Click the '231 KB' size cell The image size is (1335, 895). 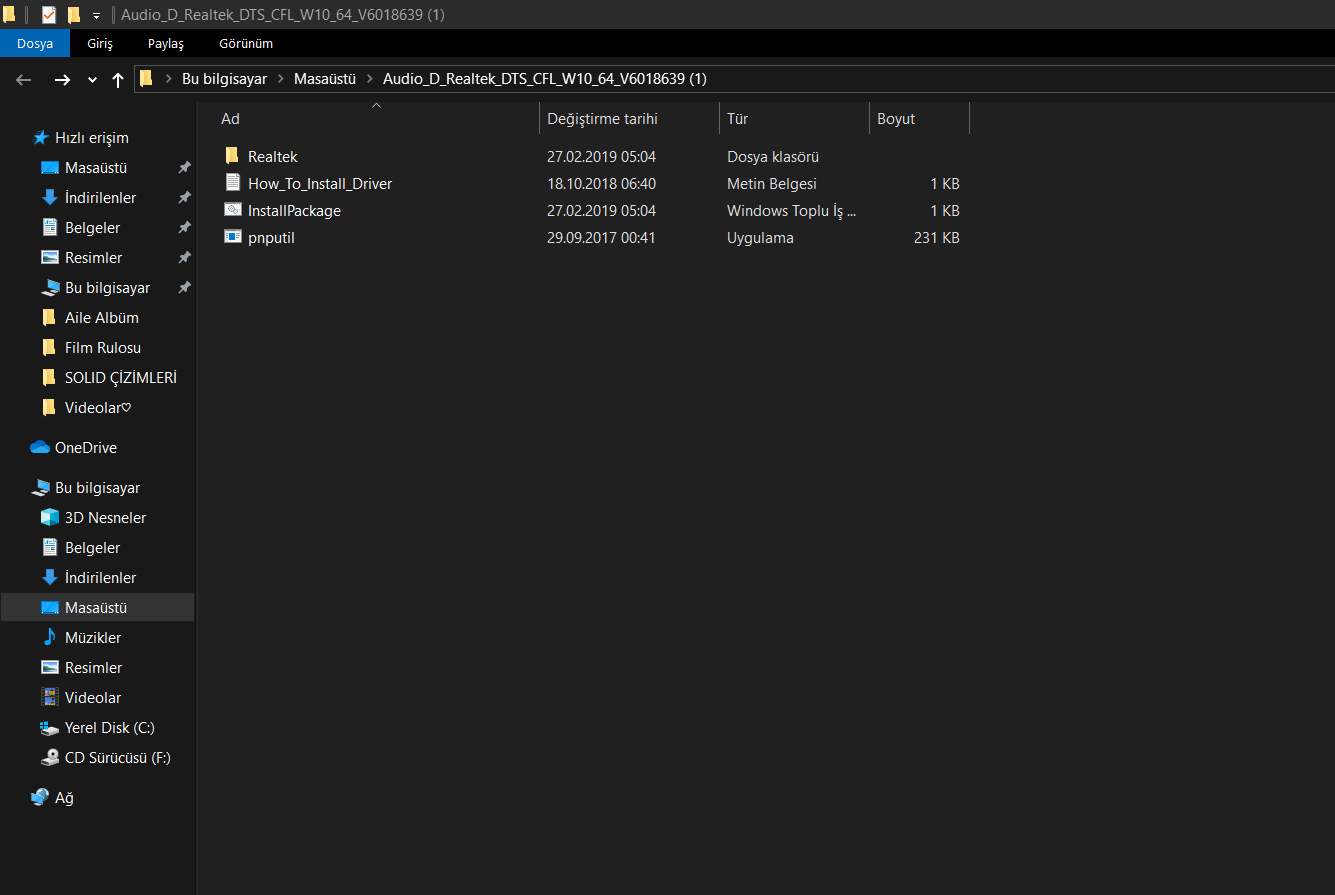[x=937, y=238]
